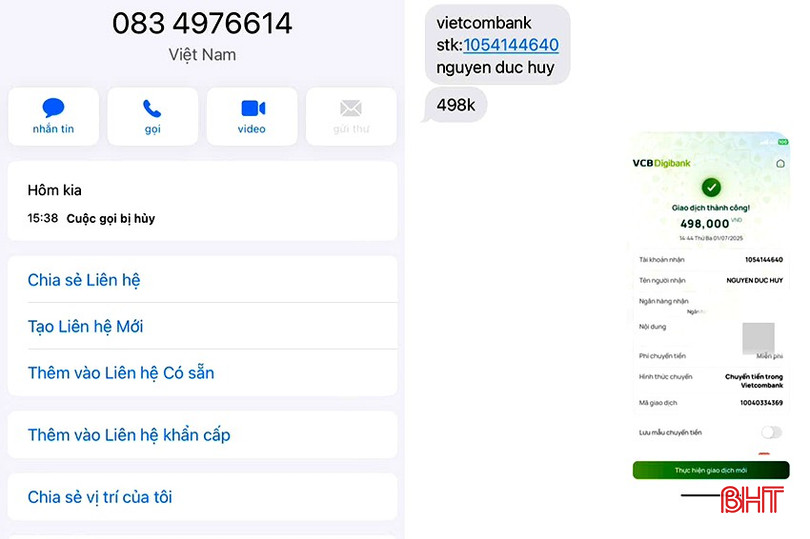Tap phone number 083 4976614 header
Image resolution: width=810 pixels, height=539 pixels.
202,23
